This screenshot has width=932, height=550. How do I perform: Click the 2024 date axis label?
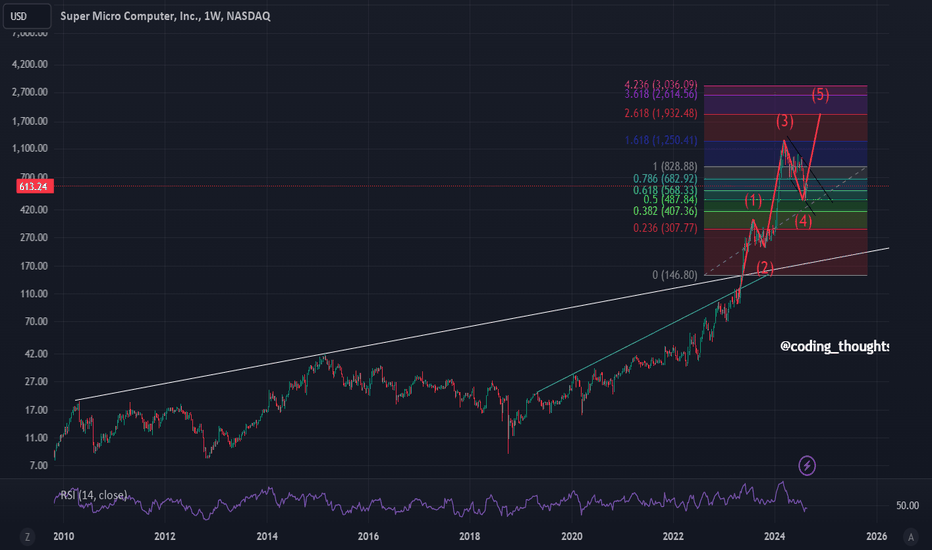point(775,536)
